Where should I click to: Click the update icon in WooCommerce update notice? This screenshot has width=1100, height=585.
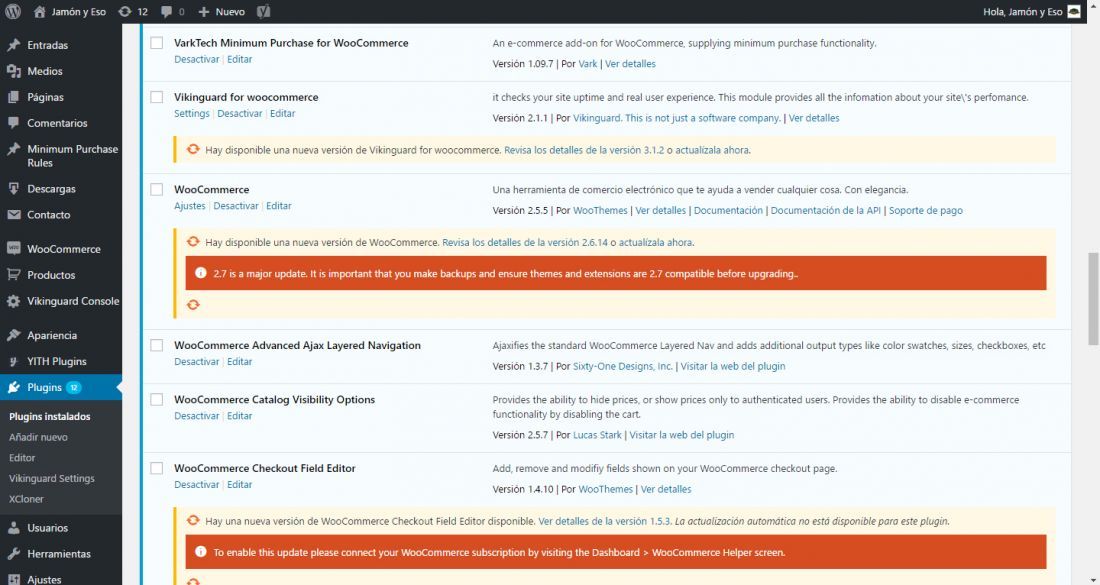[193, 241]
